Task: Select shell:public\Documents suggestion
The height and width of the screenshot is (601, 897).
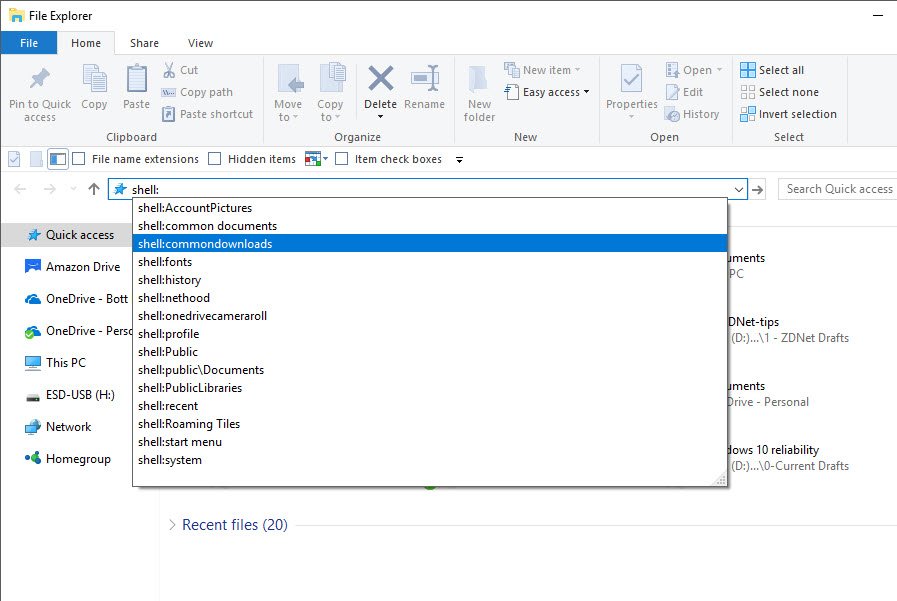Action: point(430,370)
